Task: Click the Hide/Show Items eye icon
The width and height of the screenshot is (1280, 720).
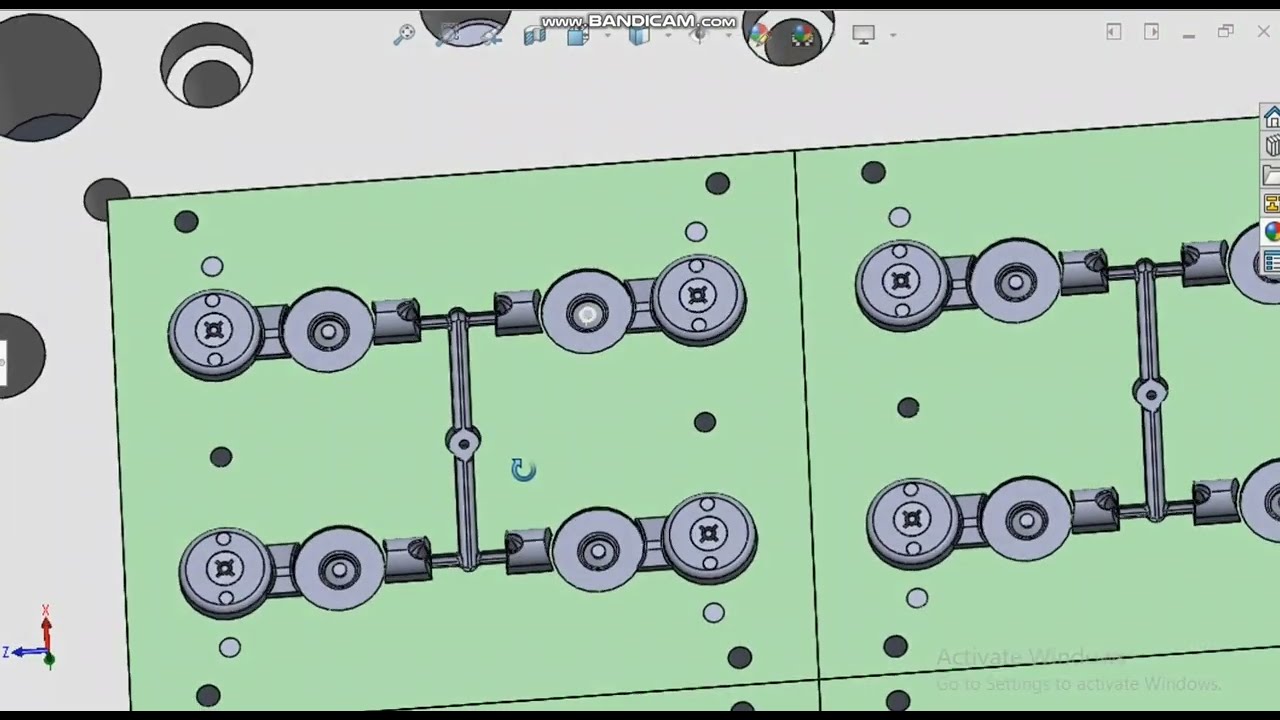Action: [x=699, y=35]
